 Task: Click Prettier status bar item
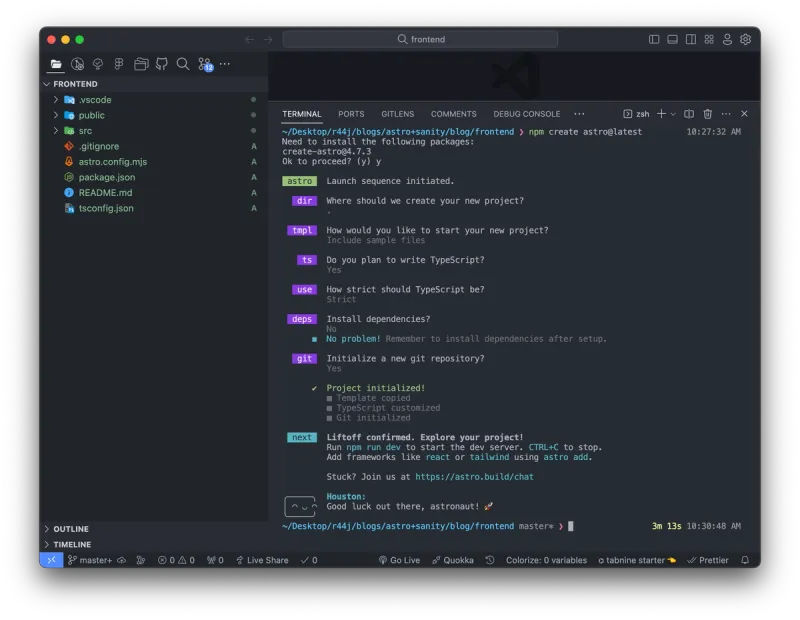[708, 560]
